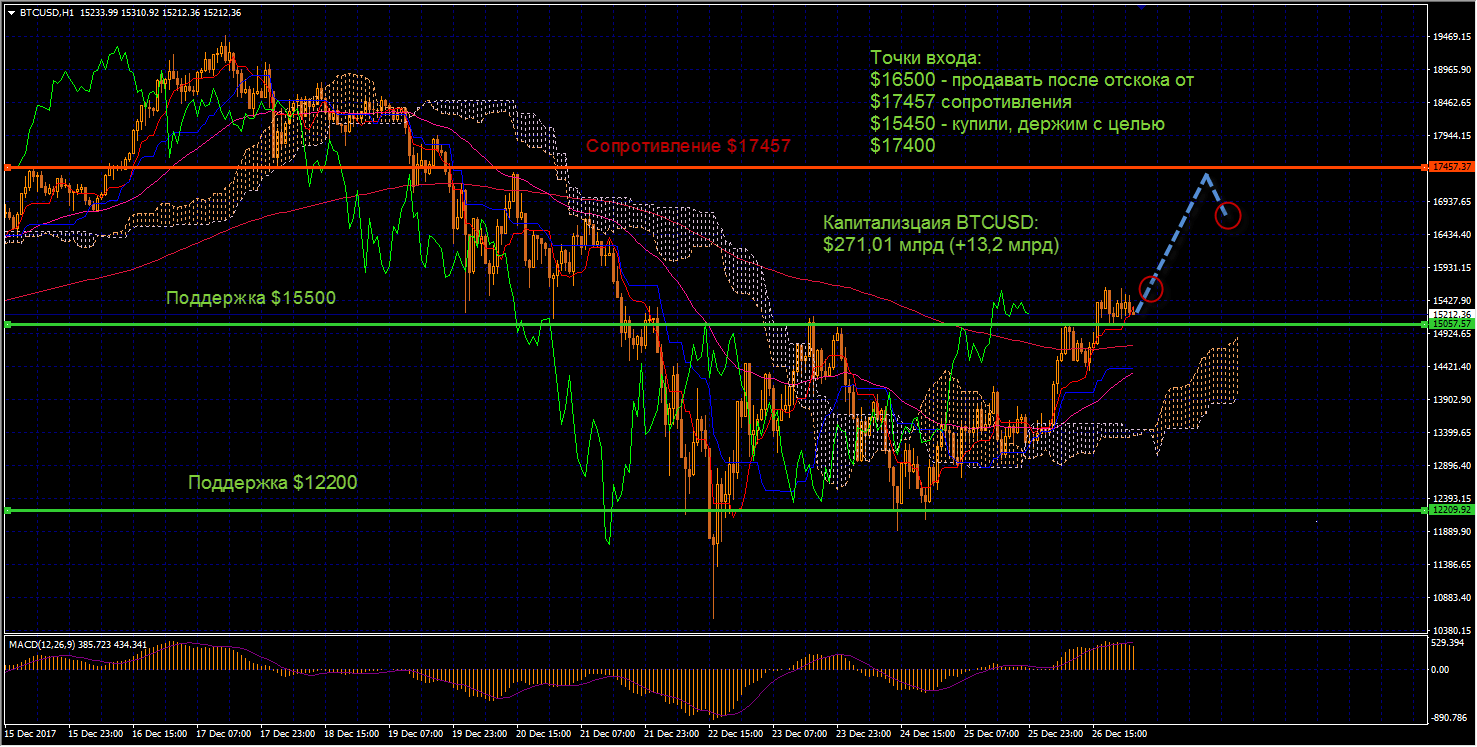Click the 15931.15 price scale label
Image resolution: width=1477 pixels, height=747 pixels.
coord(1451,268)
